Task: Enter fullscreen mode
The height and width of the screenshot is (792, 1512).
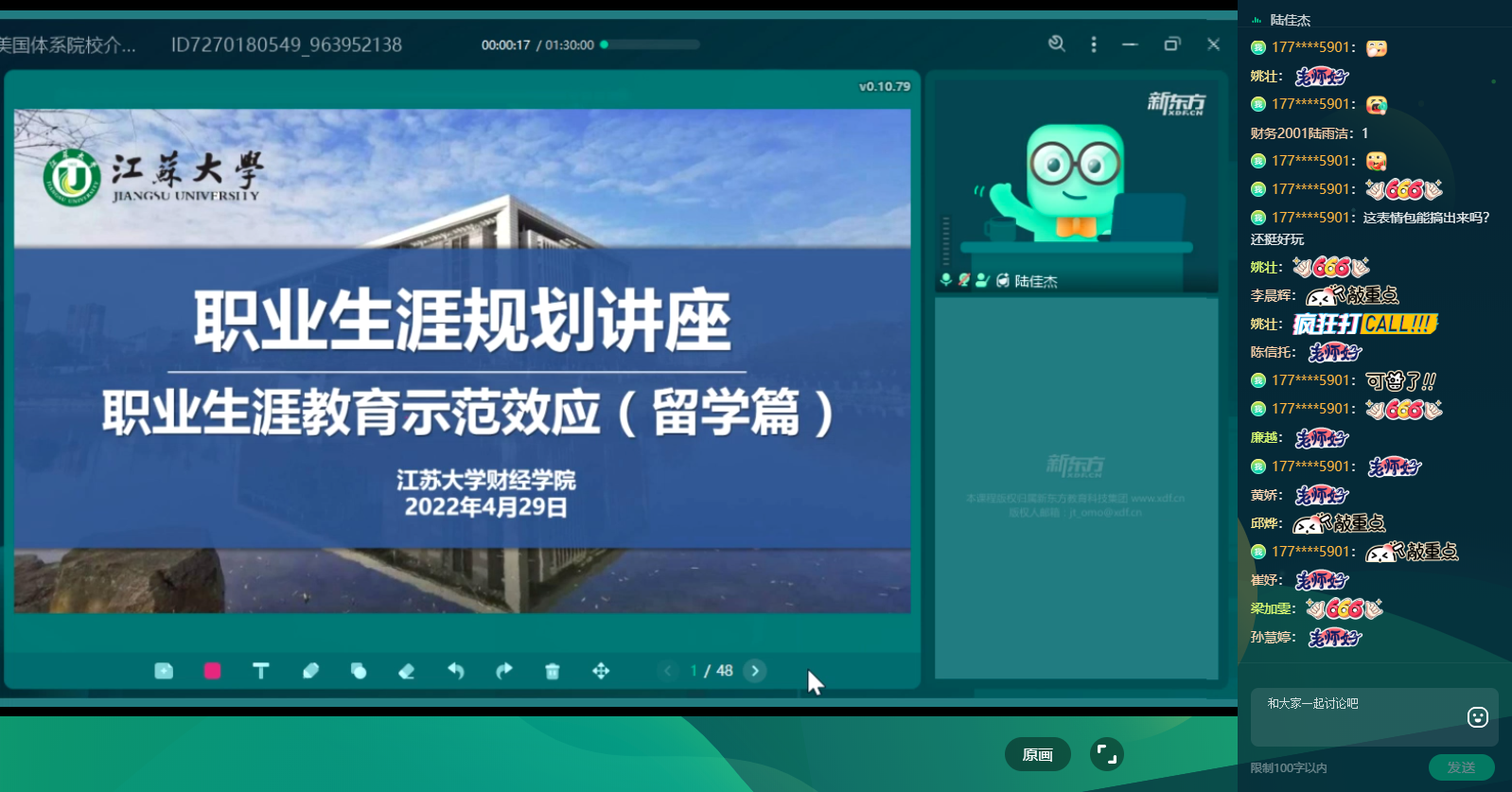Action: point(1106,754)
